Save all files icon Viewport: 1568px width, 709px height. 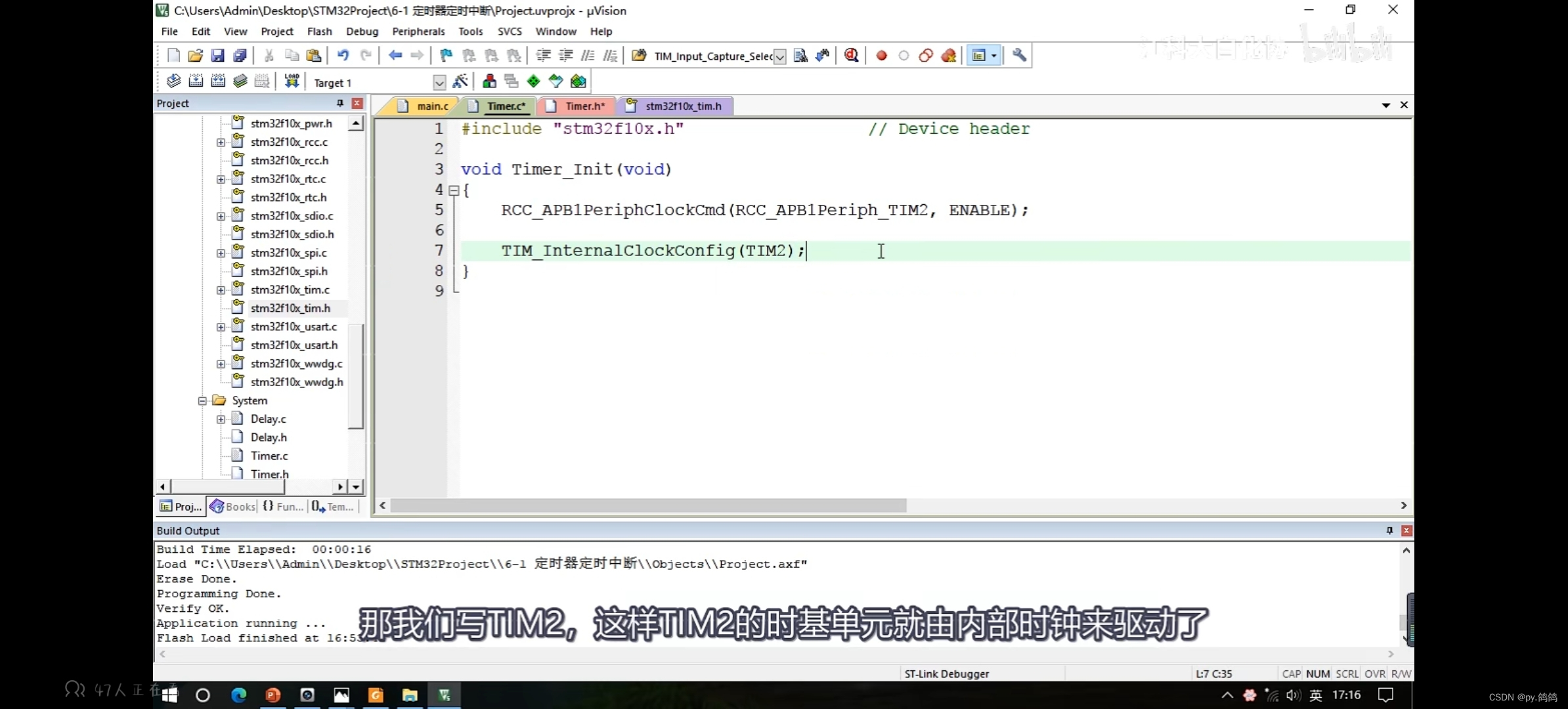click(x=240, y=56)
